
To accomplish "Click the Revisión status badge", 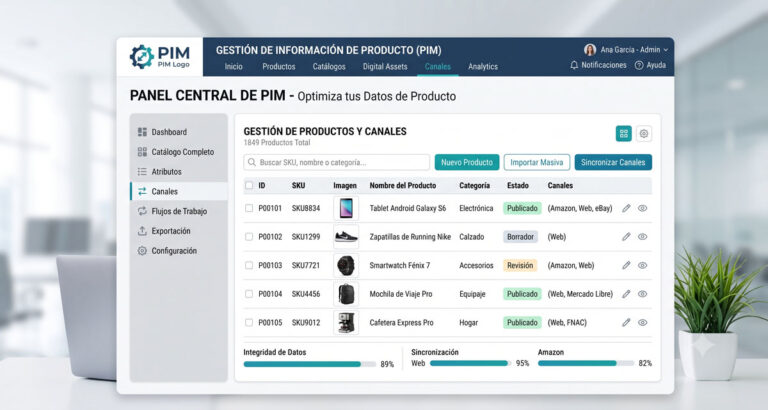I will point(520,265).
